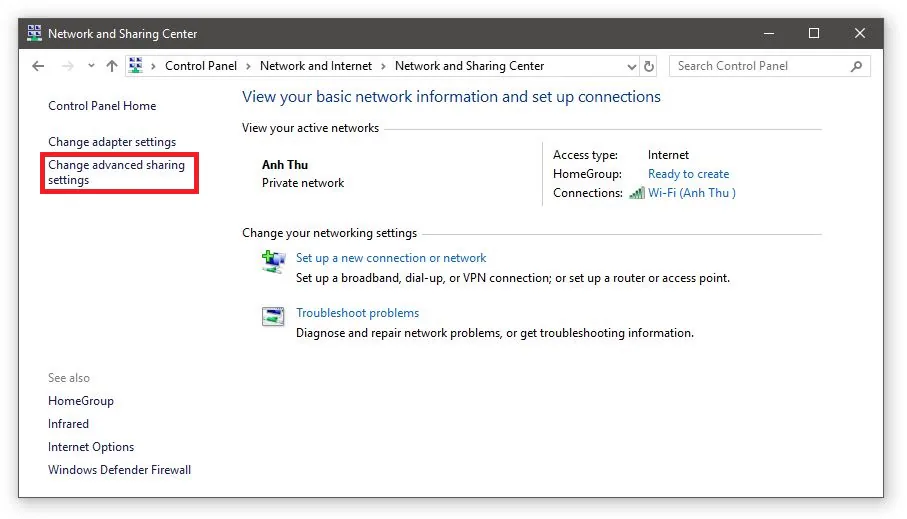Click the Forward navigation arrow
This screenshot has height=519, width=907.
pos(68,66)
